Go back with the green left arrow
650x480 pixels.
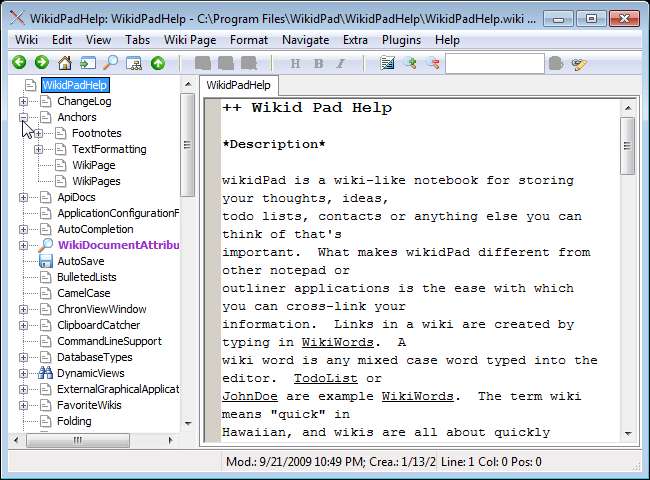(19, 63)
